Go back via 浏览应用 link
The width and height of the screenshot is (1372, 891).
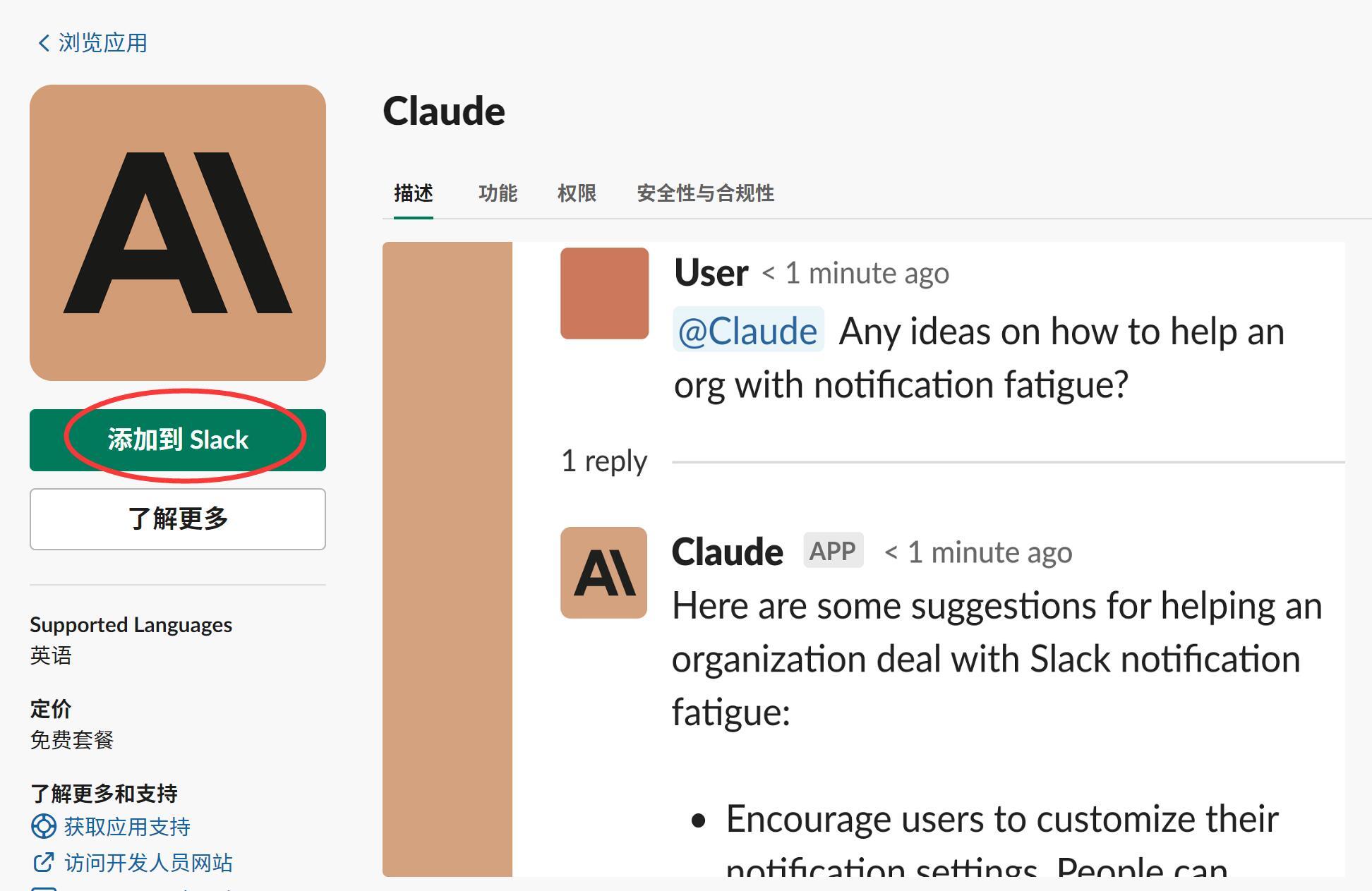click(92, 43)
